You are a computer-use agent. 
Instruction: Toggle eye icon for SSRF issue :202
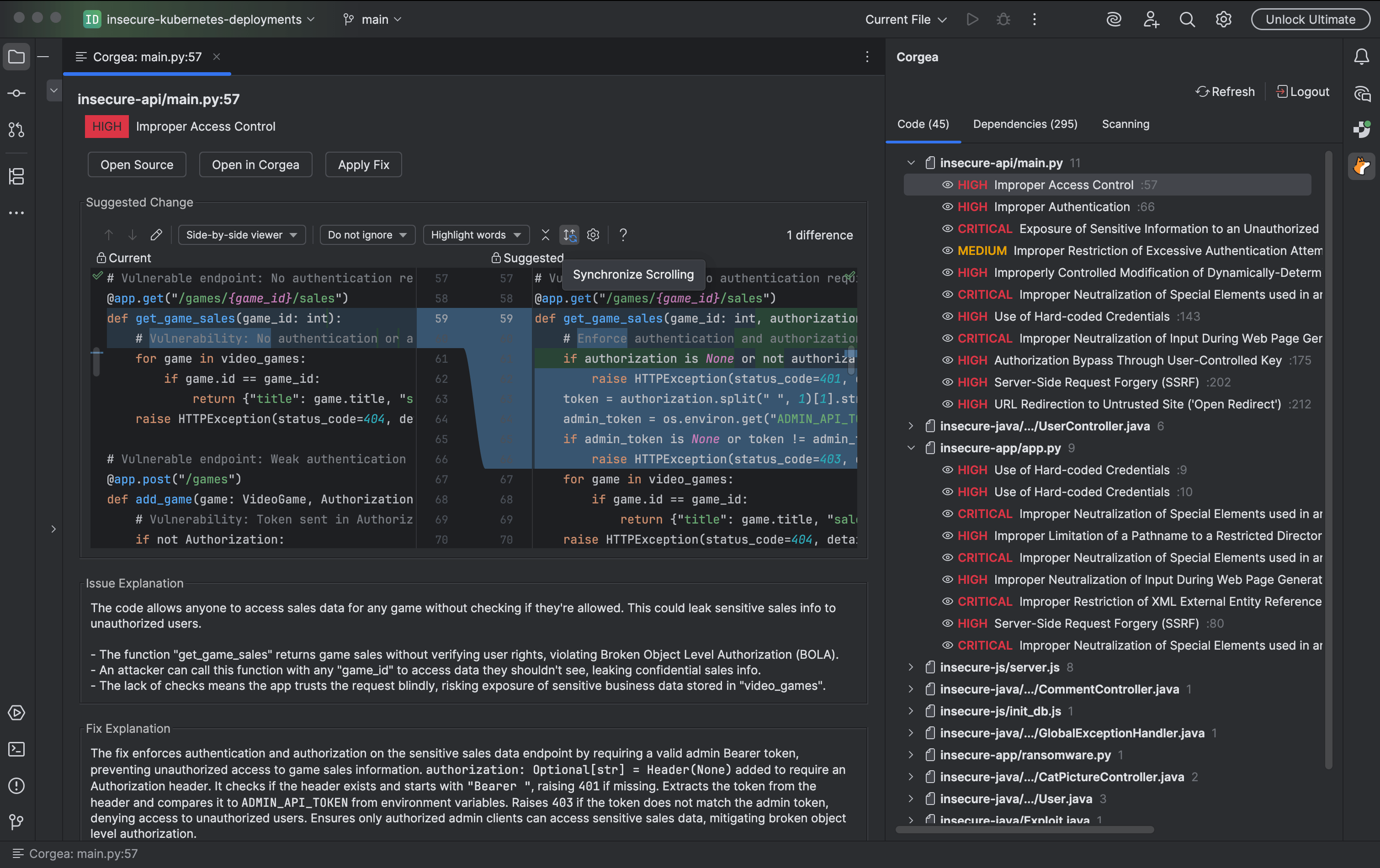click(x=947, y=382)
